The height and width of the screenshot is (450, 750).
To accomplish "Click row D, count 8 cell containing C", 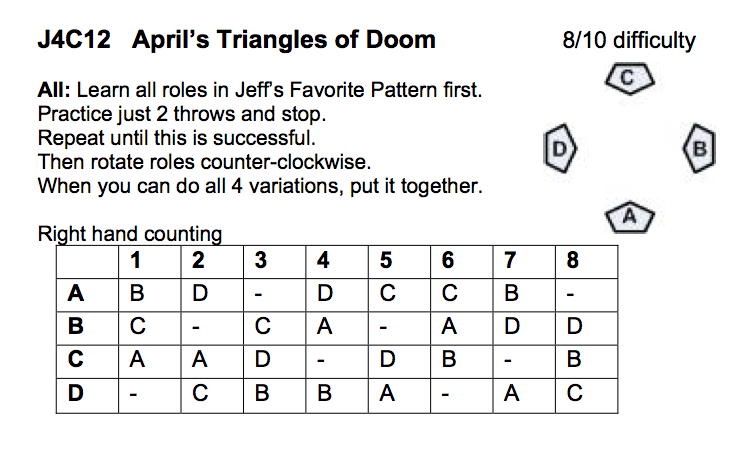I will 586,396.
